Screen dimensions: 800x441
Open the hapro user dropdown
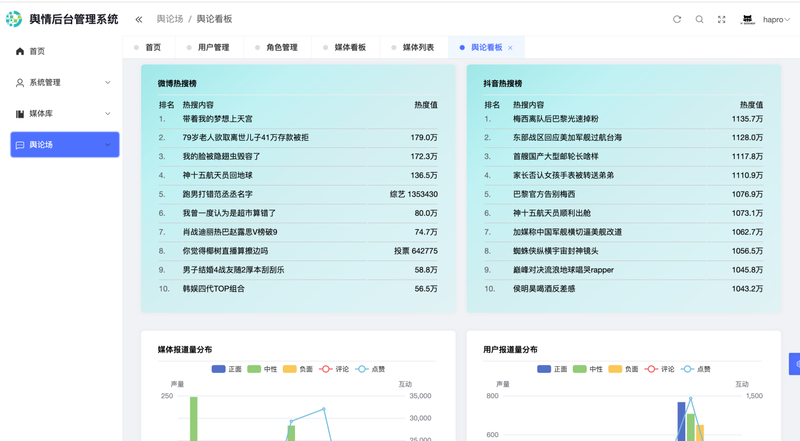pyautogui.click(x=776, y=19)
